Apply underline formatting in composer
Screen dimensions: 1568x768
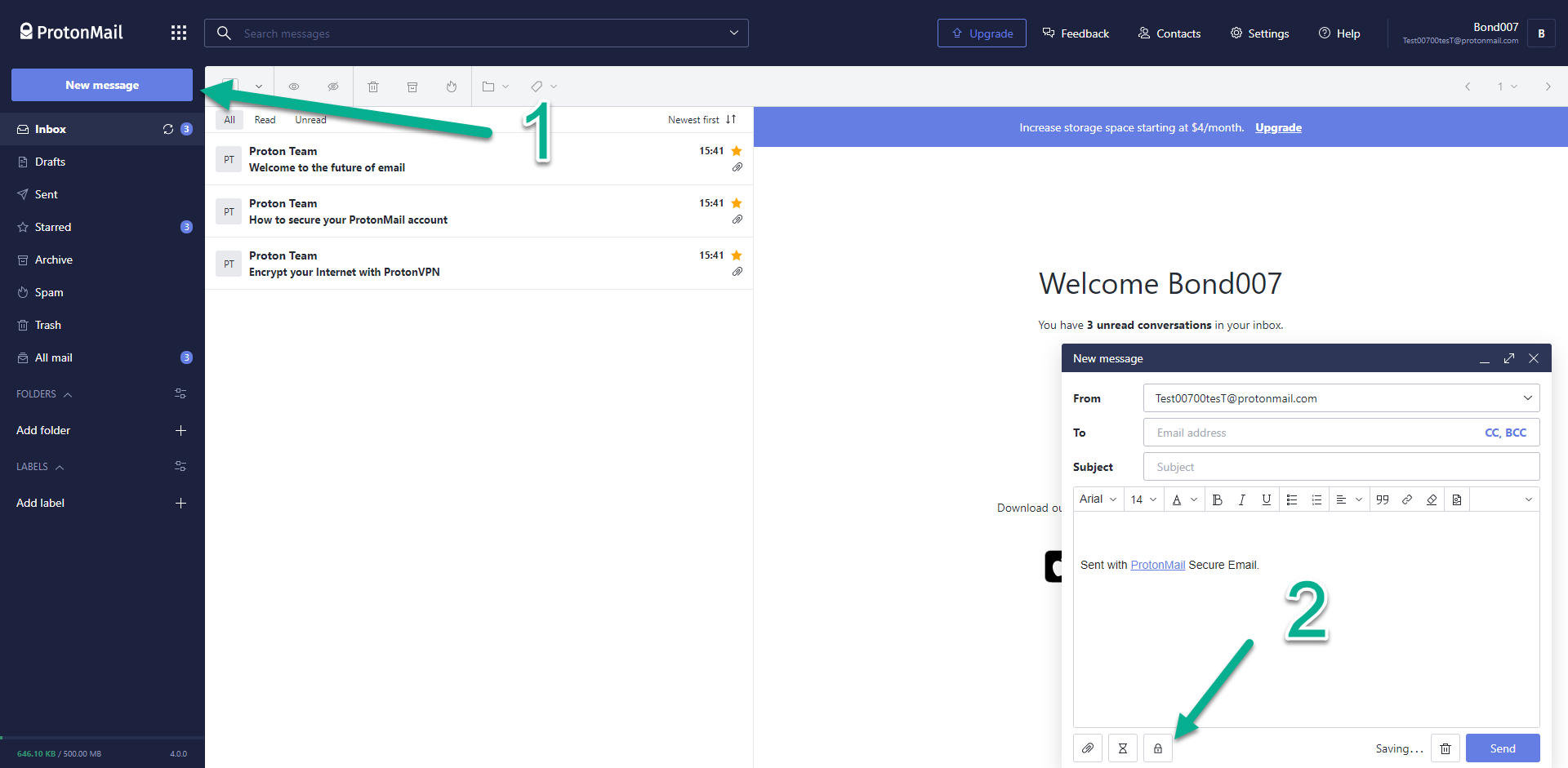tap(1267, 499)
